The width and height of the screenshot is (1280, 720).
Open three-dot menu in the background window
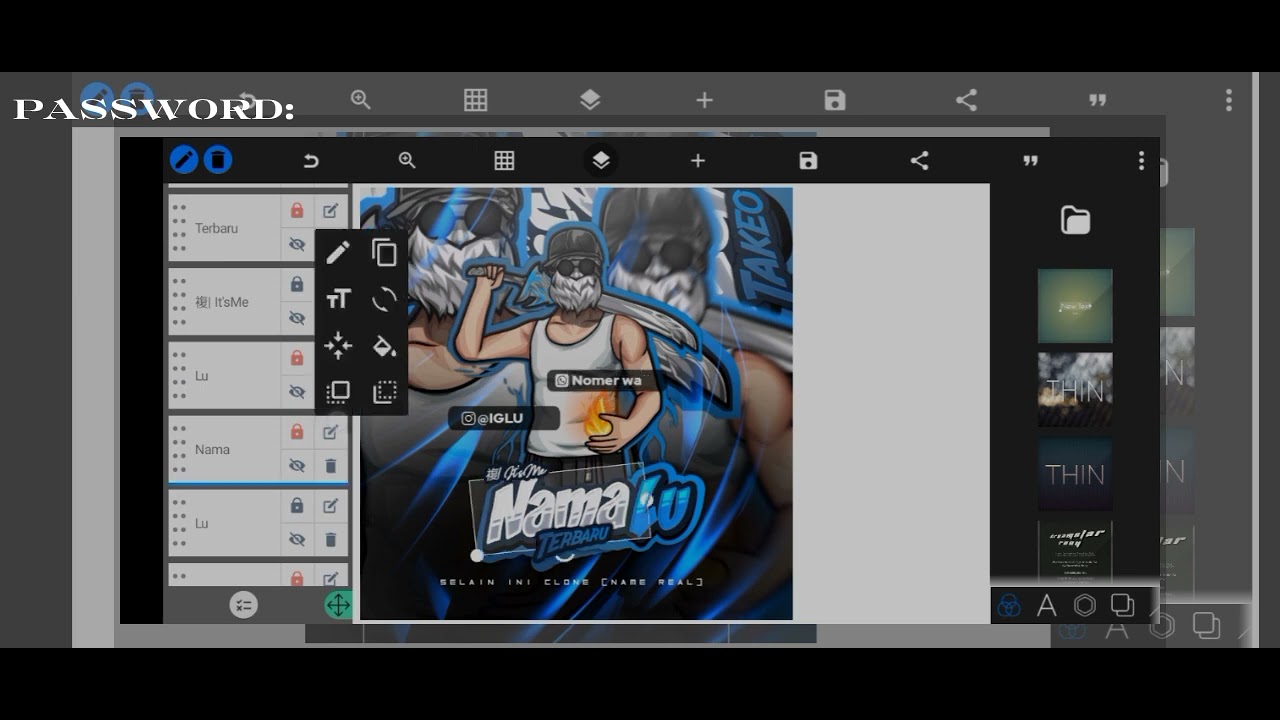click(1229, 99)
